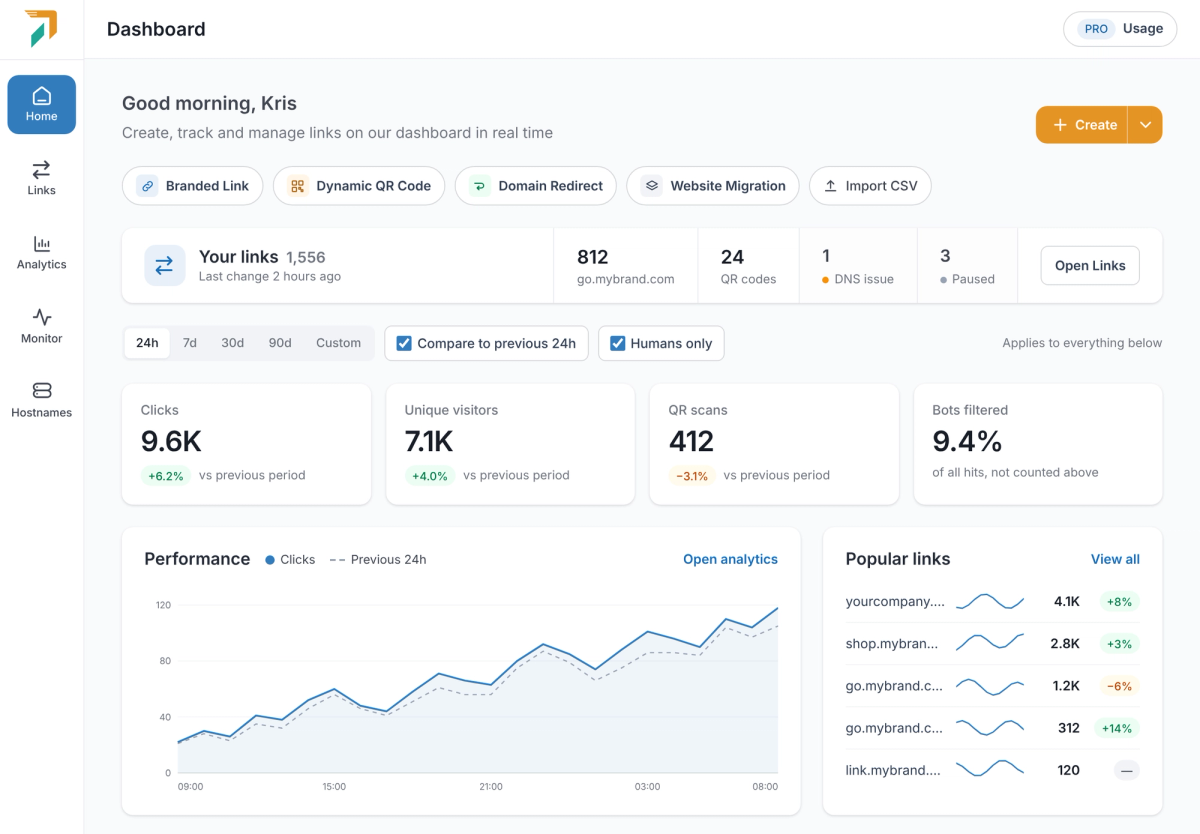Click yourcompany... in Popular links
This screenshot has height=834, width=1200.
pyautogui.click(x=895, y=602)
